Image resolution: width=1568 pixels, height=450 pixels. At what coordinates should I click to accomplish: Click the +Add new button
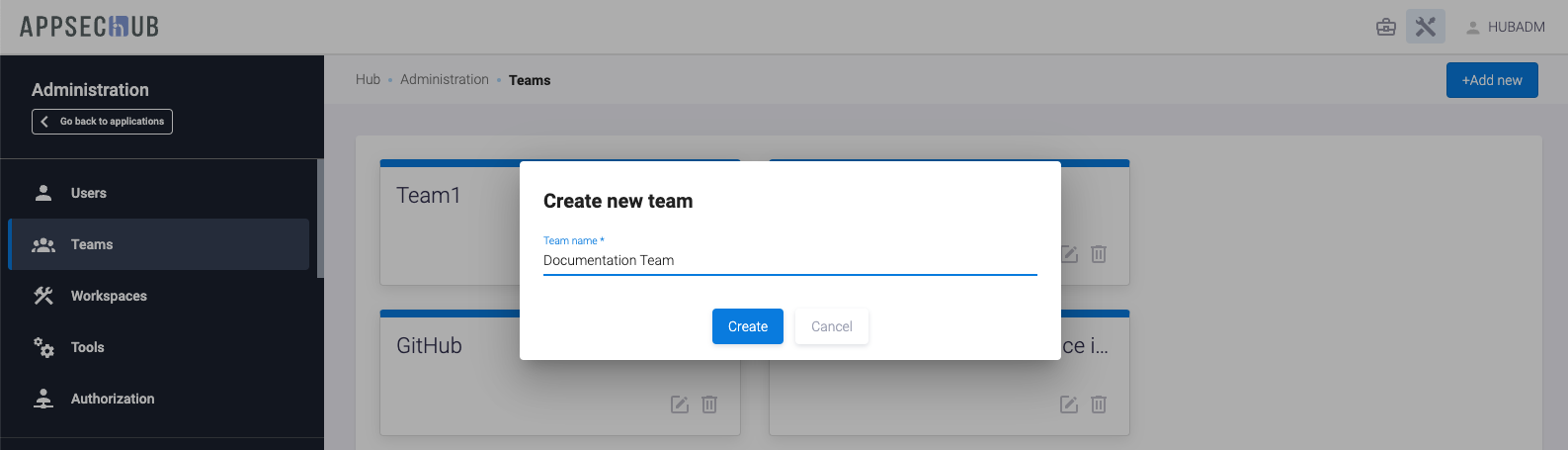[x=1492, y=80]
